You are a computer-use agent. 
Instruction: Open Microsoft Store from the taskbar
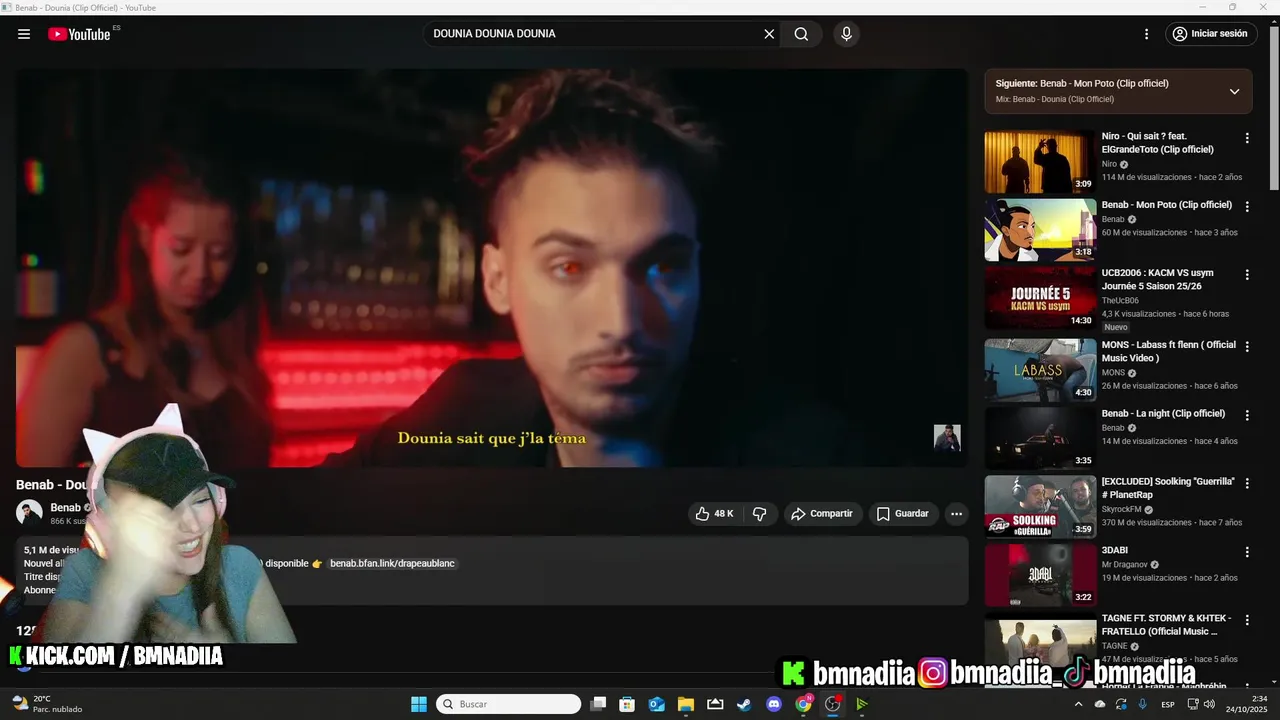pos(627,704)
